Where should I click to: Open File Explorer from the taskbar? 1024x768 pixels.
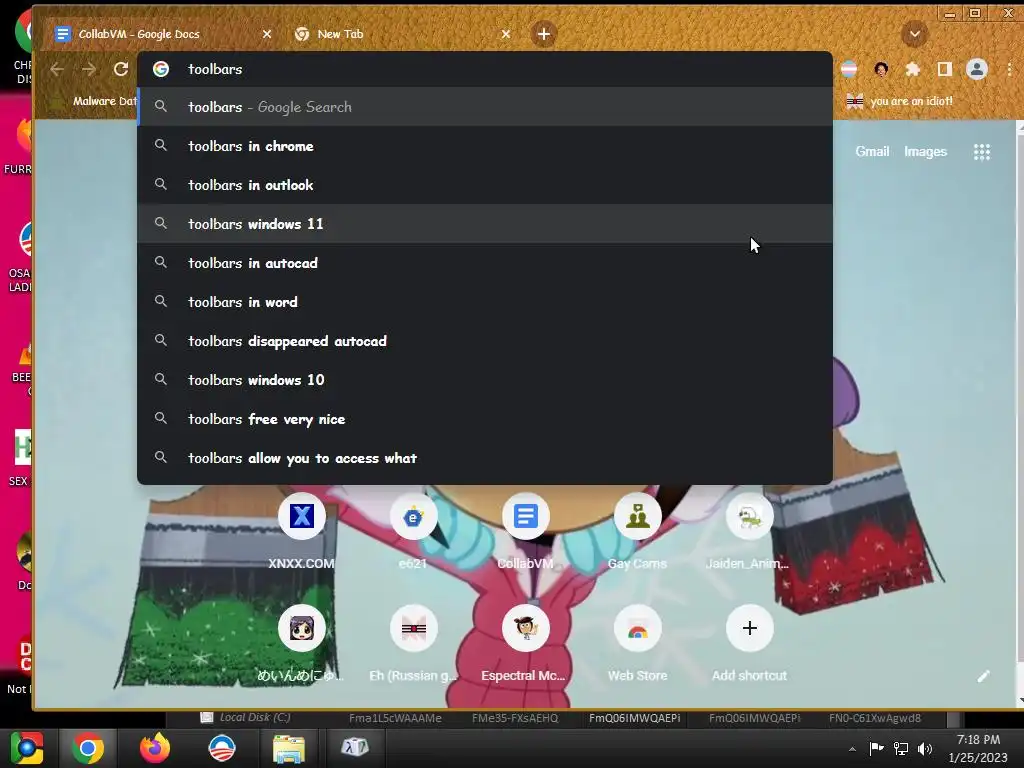pos(289,748)
